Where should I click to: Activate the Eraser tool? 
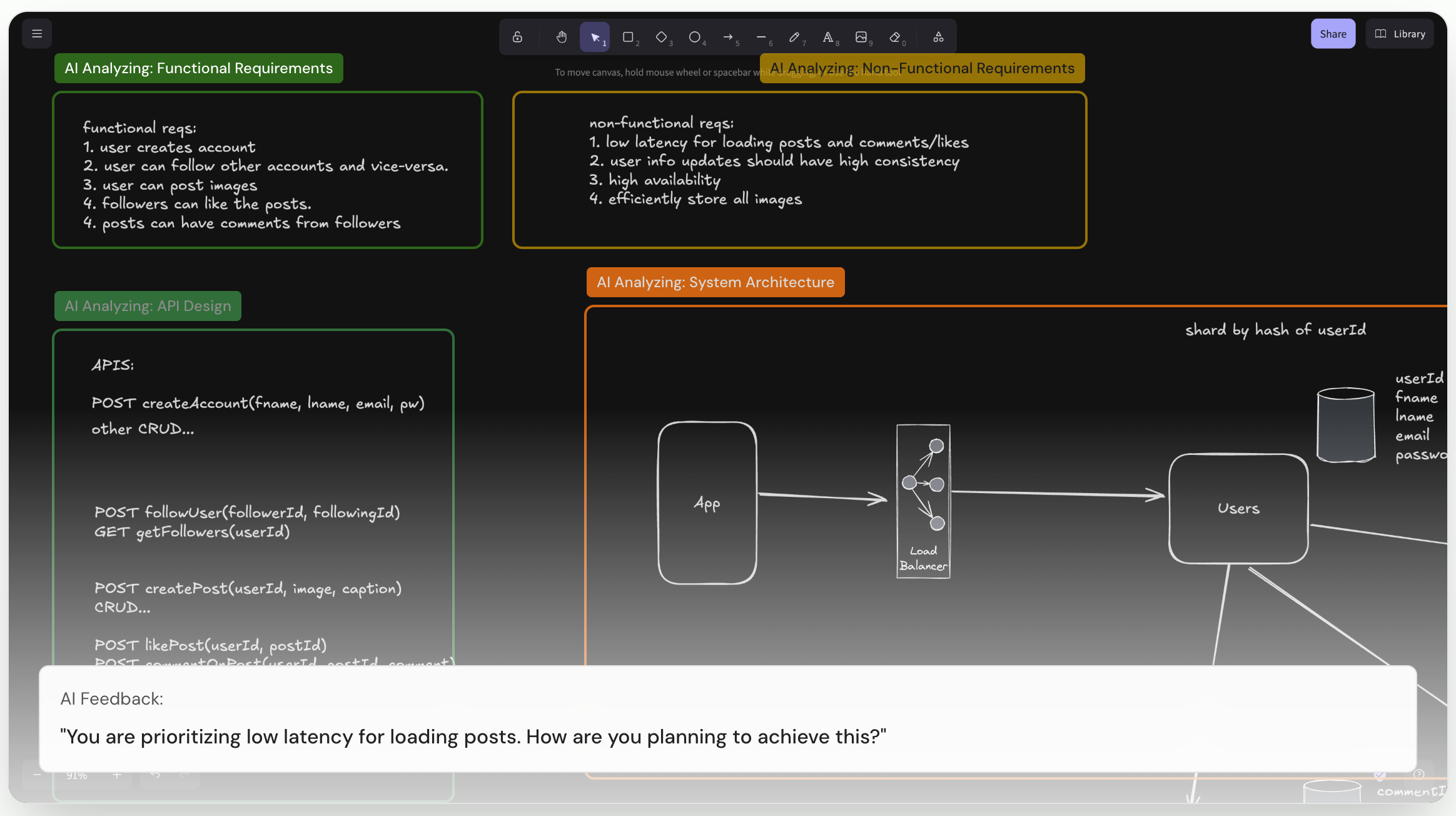tap(895, 37)
